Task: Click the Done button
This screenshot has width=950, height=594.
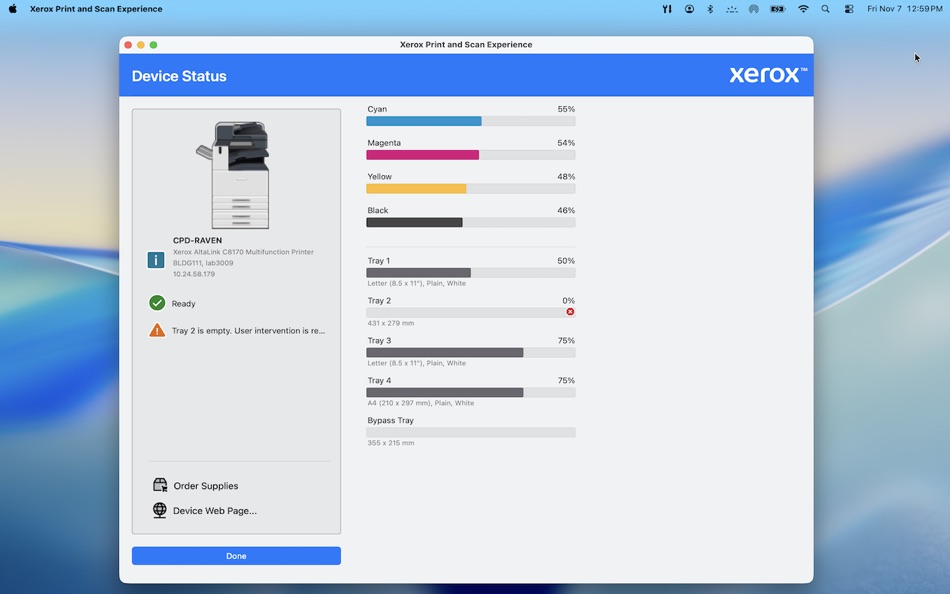Action: pos(236,555)
